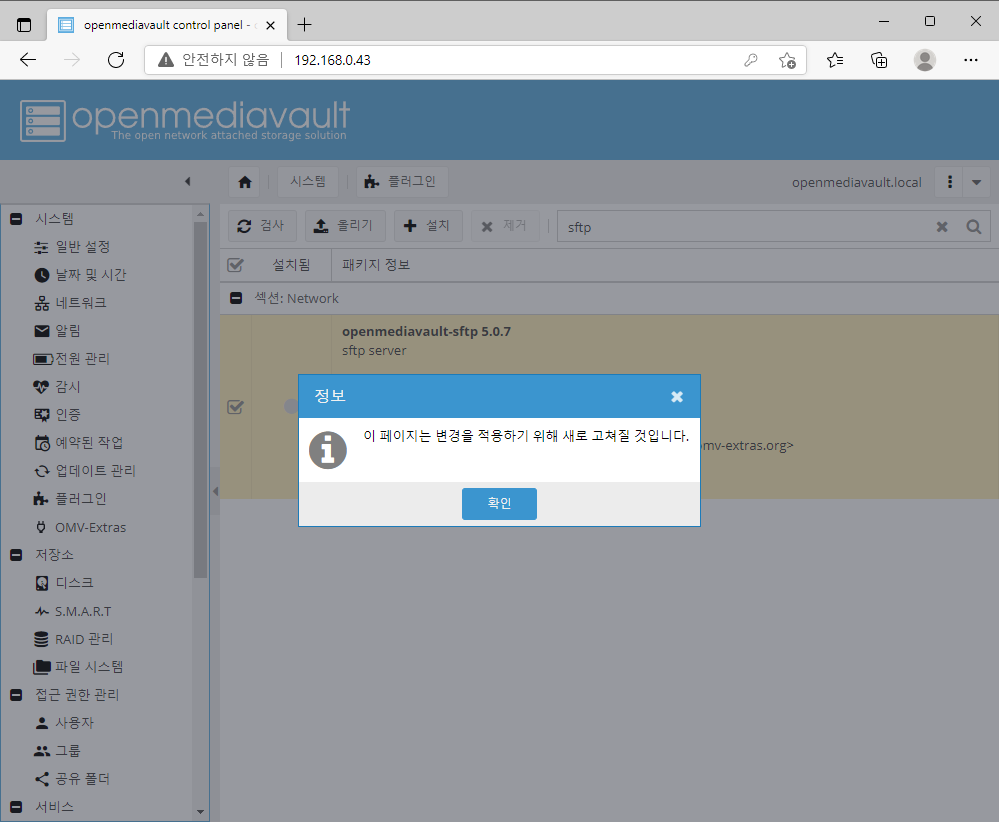This screenshot has width=999, height=822.
Task: Click the sidebar splitter collapse handle
Action: (215, 491)
